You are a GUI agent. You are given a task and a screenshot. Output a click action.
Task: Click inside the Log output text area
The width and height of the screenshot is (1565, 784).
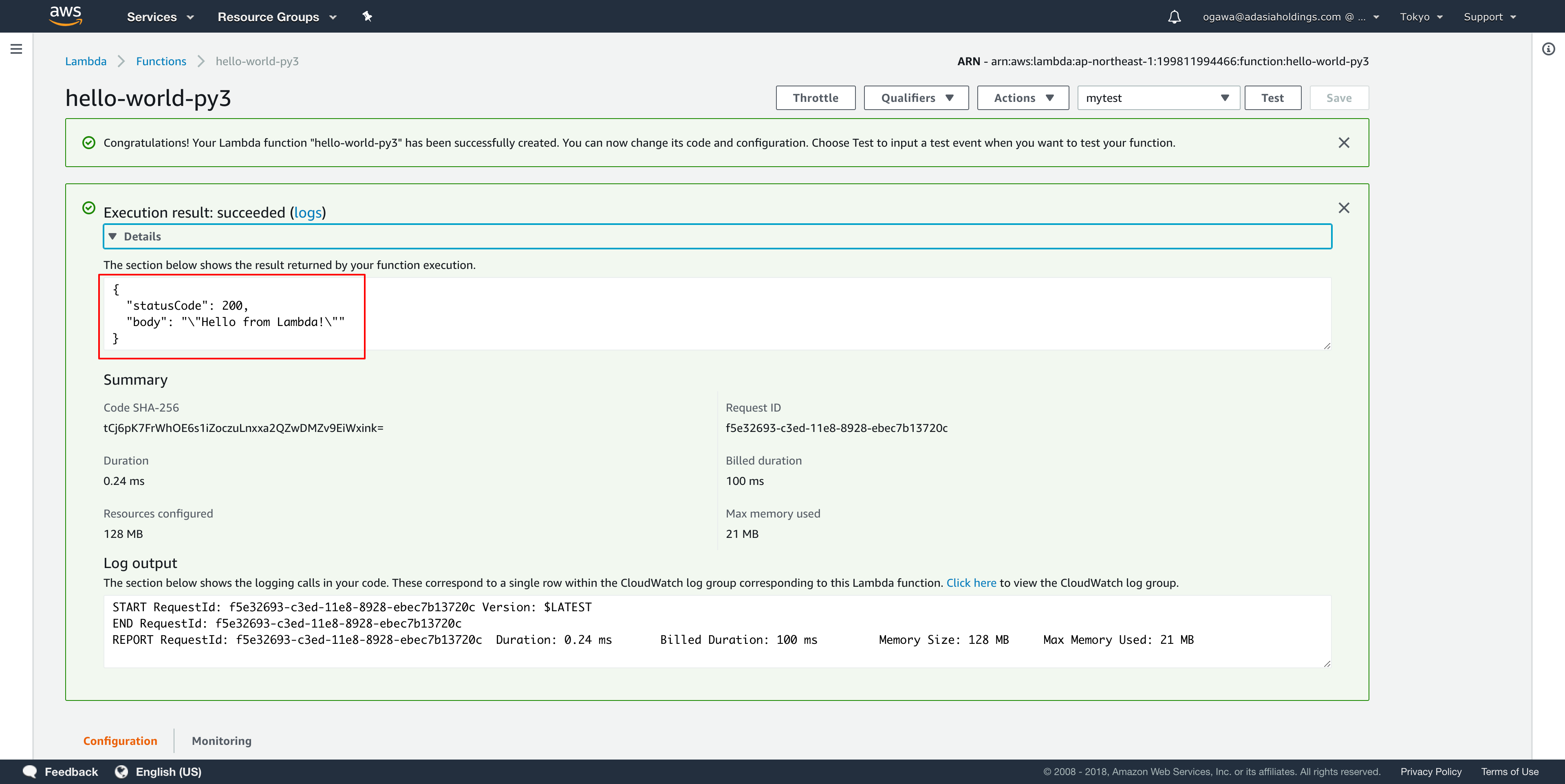(717, 632)
